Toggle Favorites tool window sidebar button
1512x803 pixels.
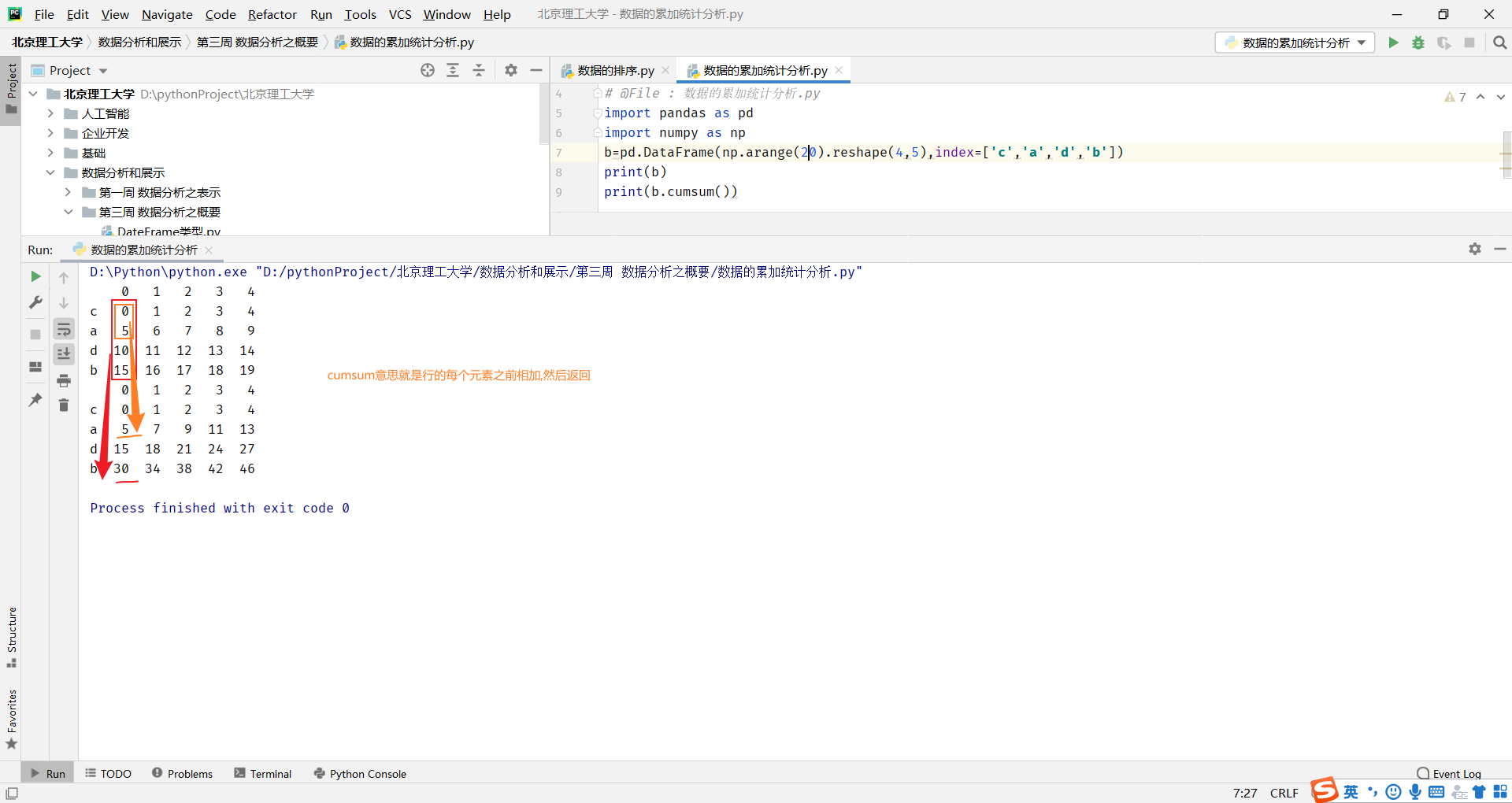11,720
